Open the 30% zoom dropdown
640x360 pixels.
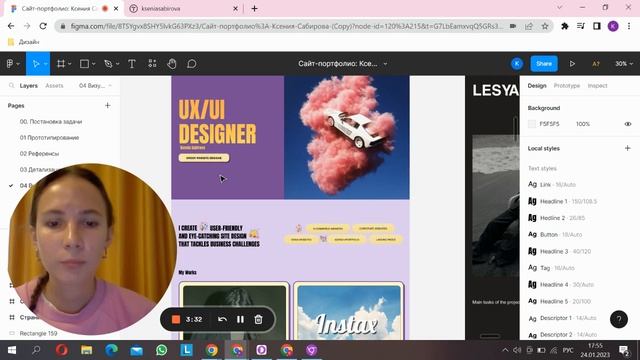[624, 64]
